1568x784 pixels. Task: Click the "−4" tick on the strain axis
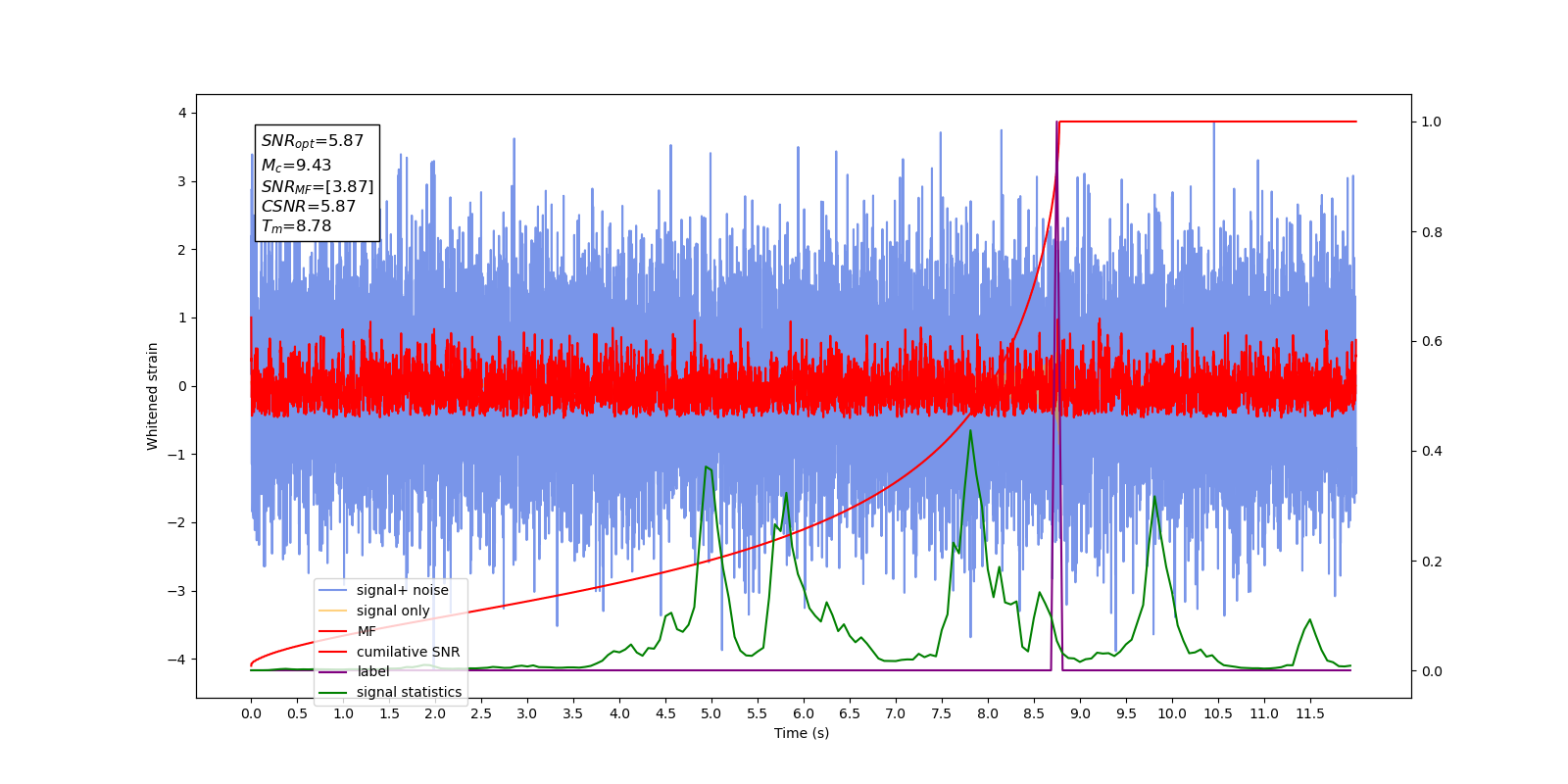tap(176, 659)
